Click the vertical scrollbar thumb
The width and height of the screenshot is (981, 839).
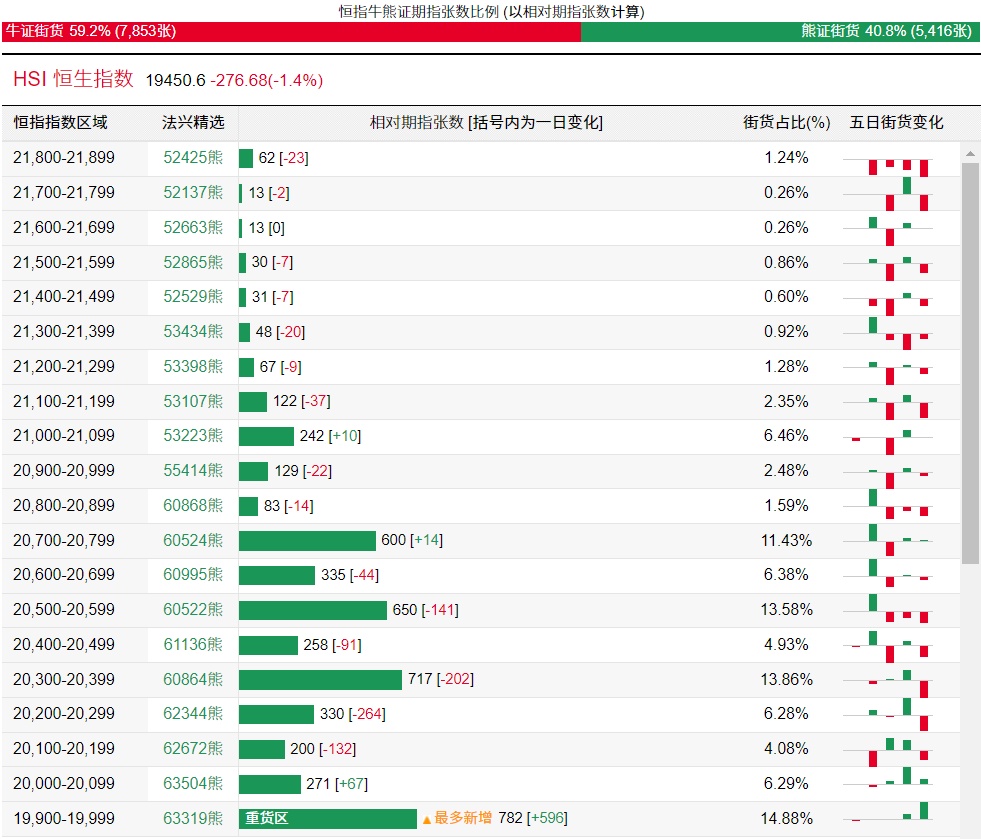click(970, 363)
